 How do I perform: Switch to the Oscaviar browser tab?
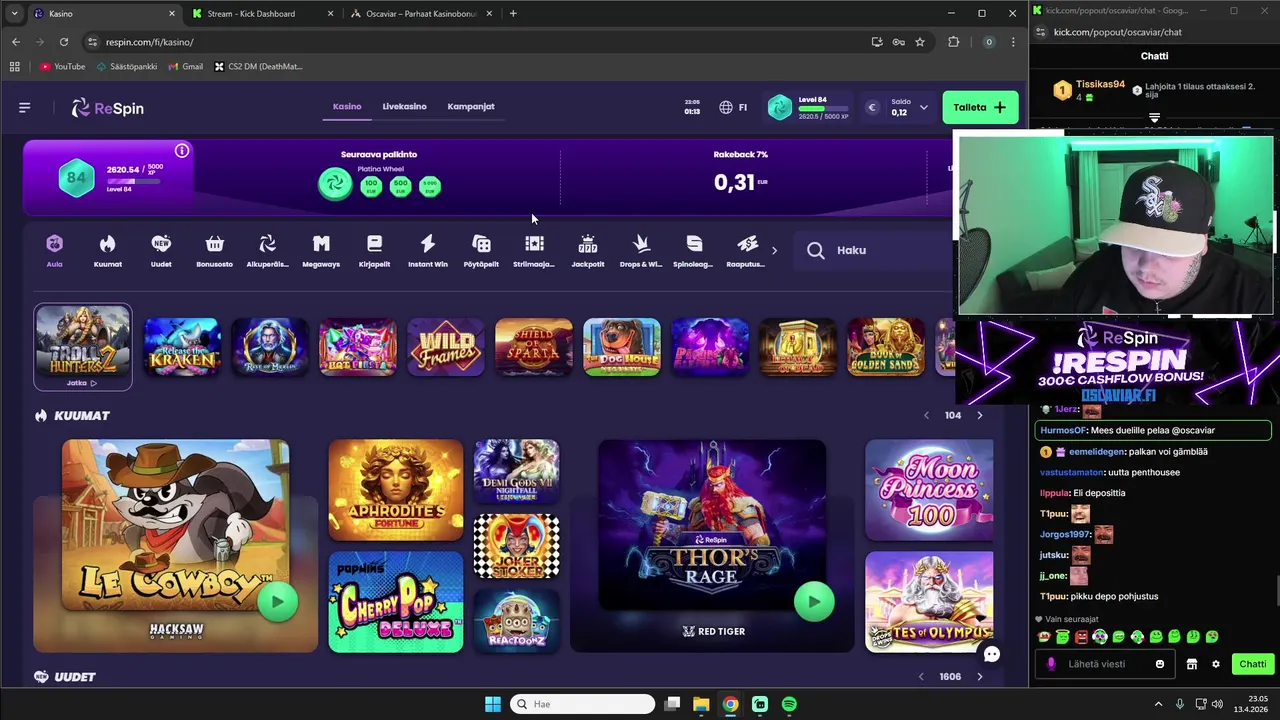[420, 14]
